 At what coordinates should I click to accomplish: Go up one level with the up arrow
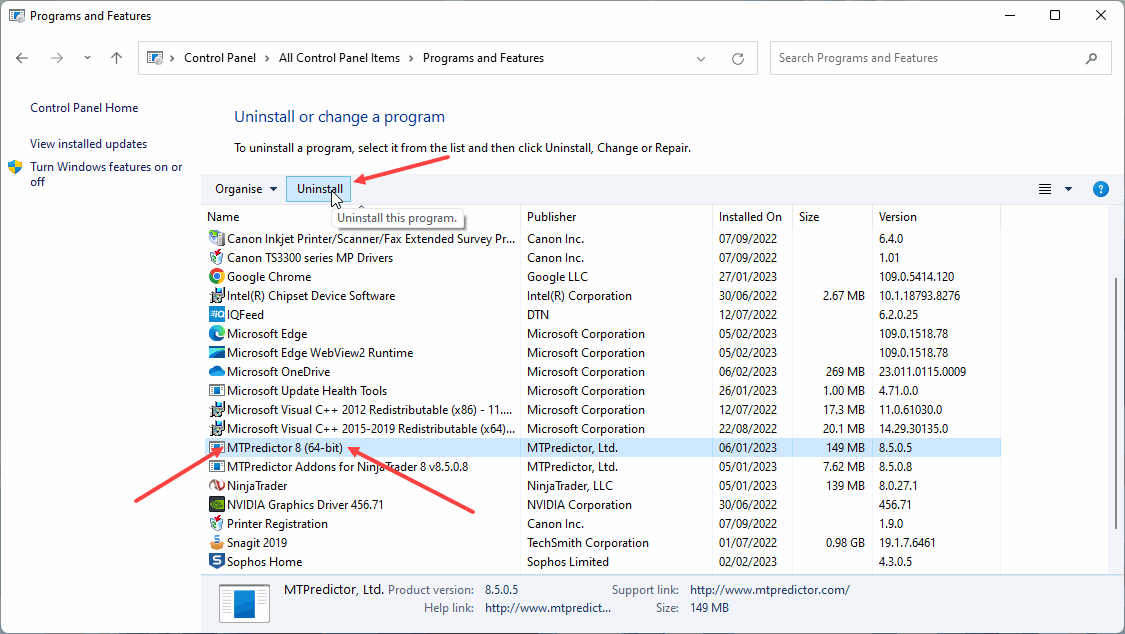pyautogui.click(x=116, y=58)
